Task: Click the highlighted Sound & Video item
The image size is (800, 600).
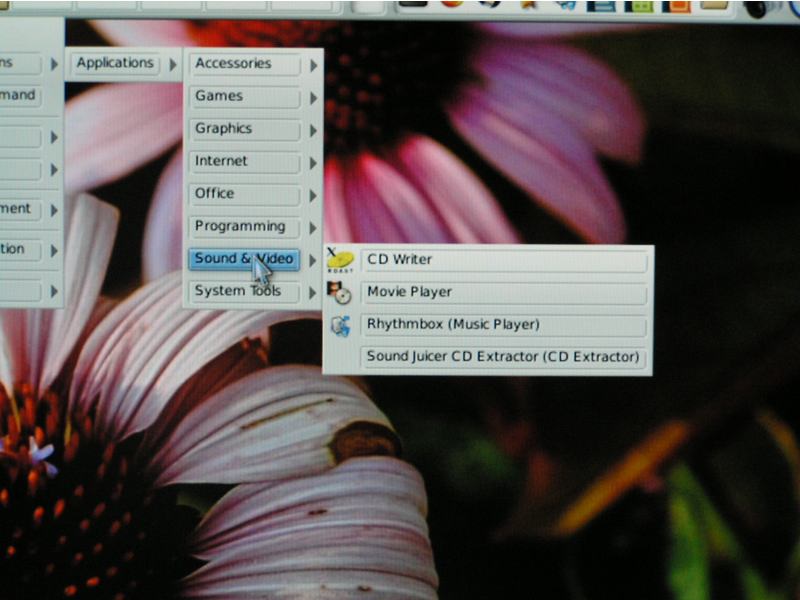Action: [245, 259]
